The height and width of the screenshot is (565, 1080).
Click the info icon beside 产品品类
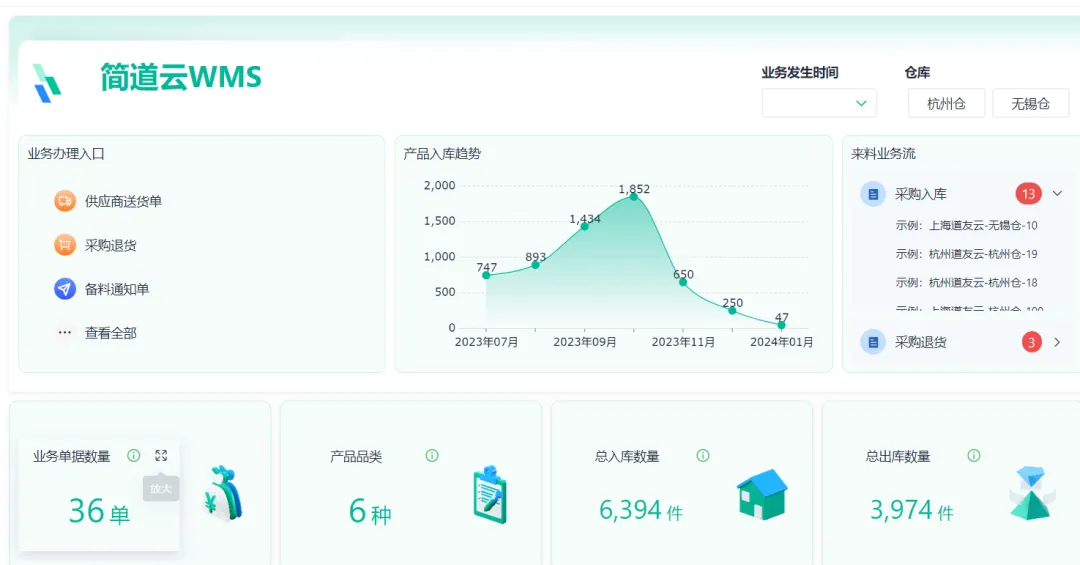pyautogui.click(x=432, y=455)
